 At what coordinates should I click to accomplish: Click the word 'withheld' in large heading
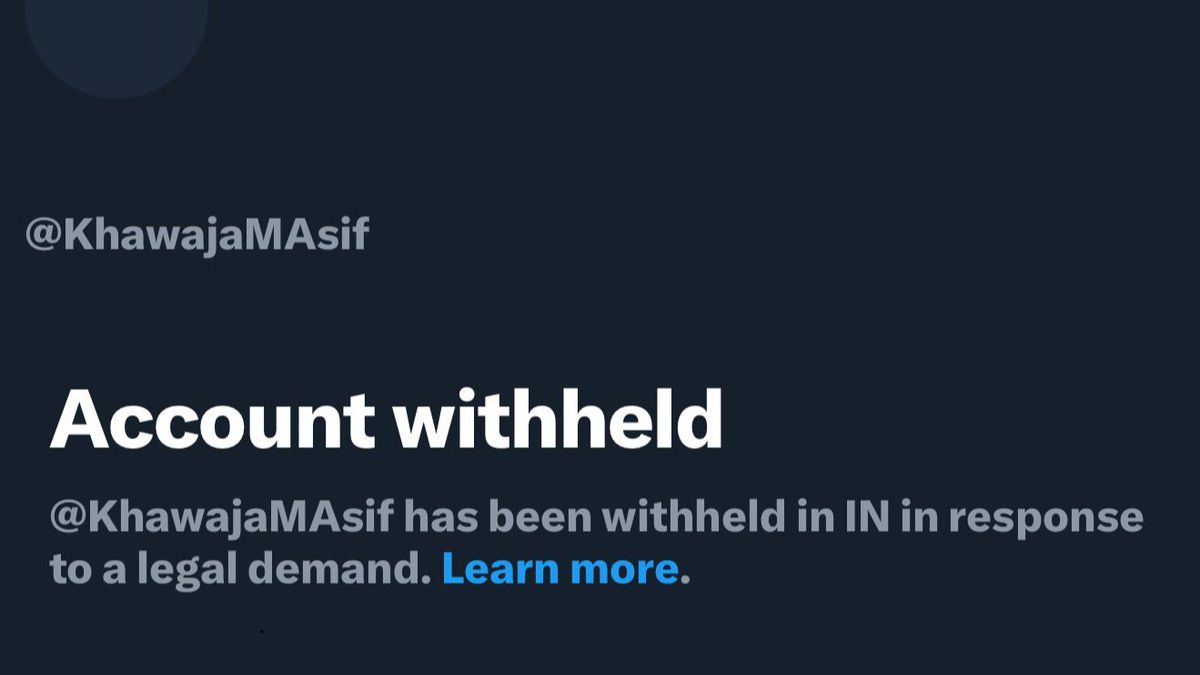558,420
